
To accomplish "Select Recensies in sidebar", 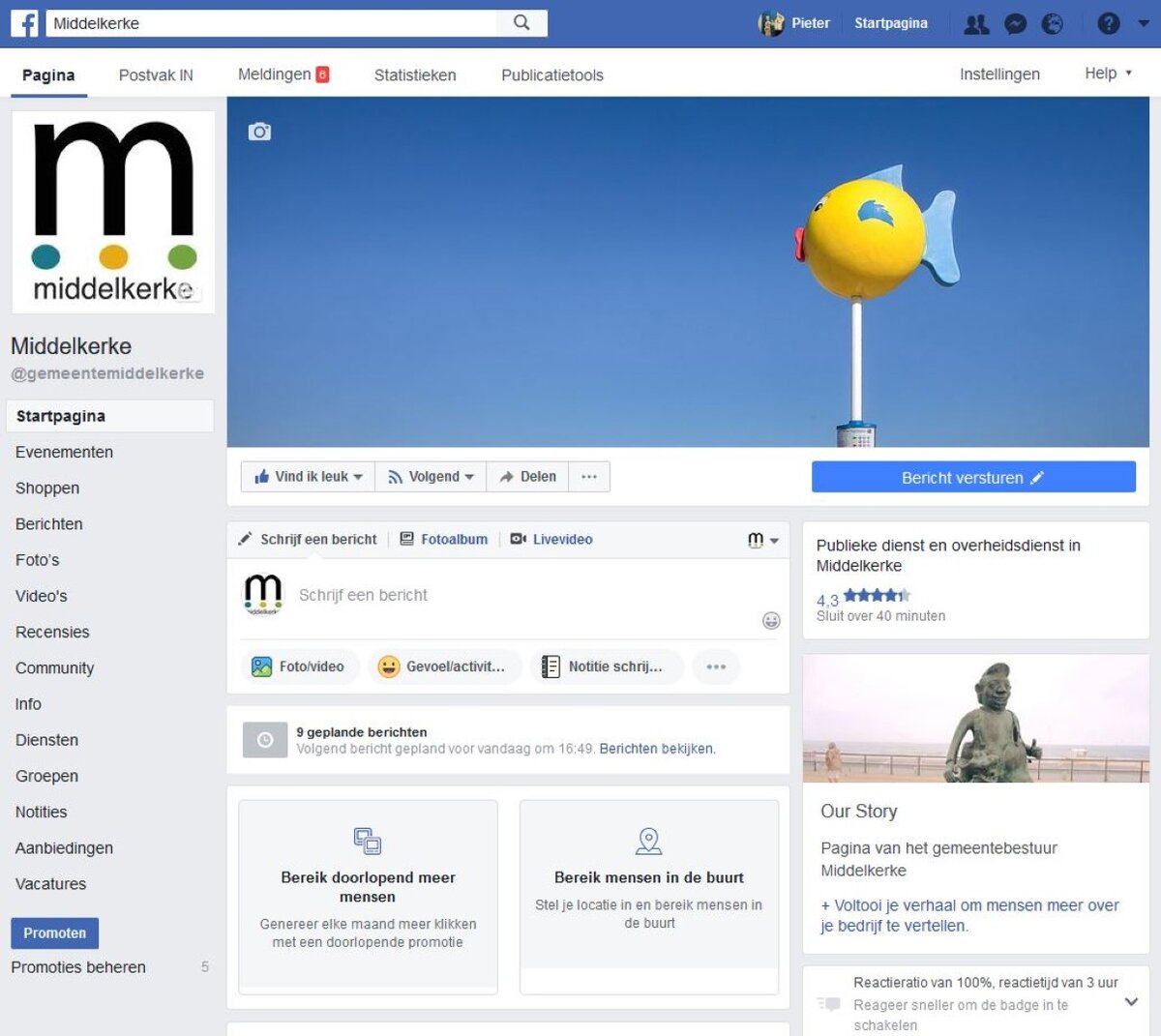I will [x=52, y=632].
